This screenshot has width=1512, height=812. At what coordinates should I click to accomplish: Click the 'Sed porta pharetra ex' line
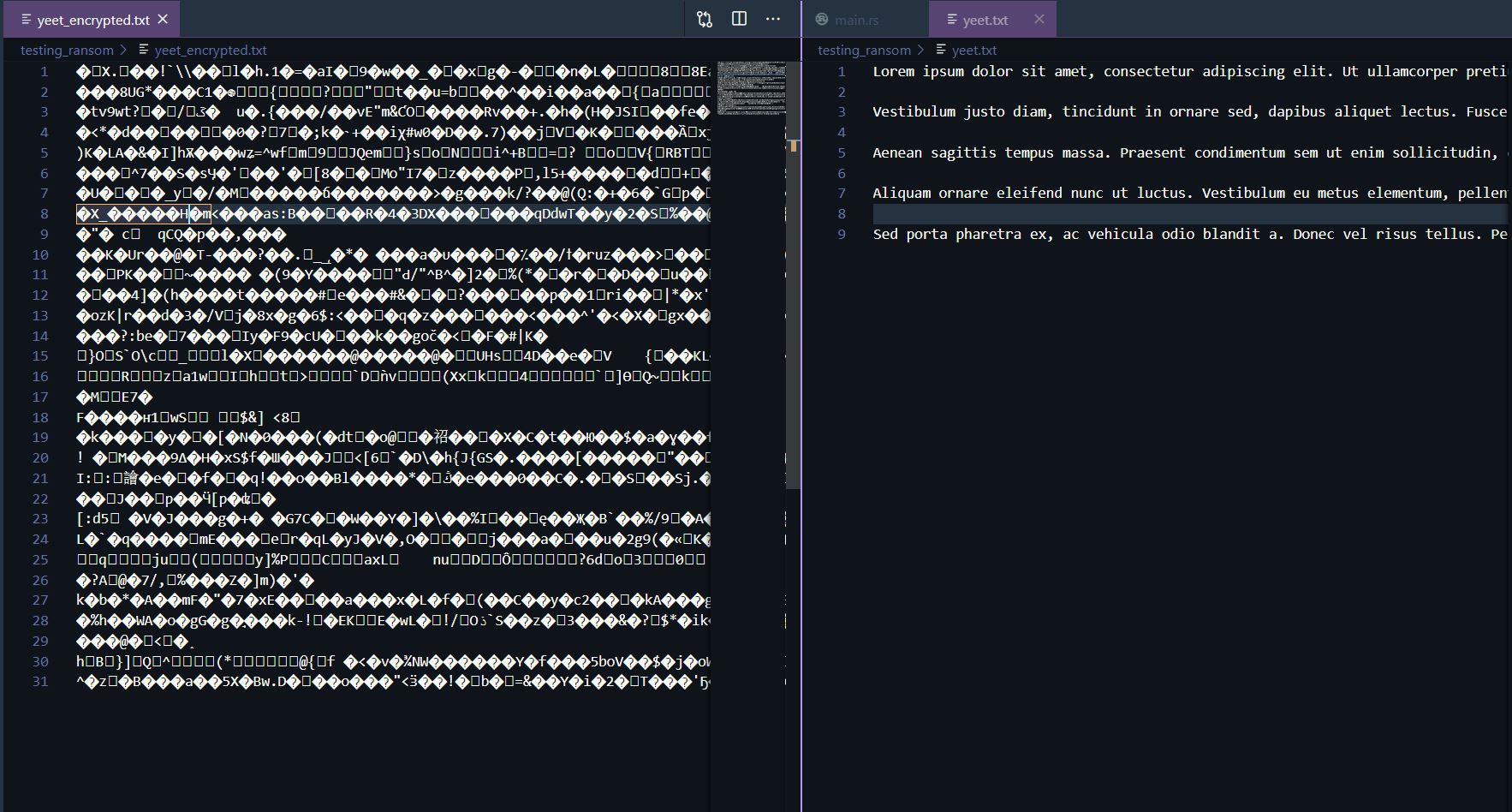1188,234
